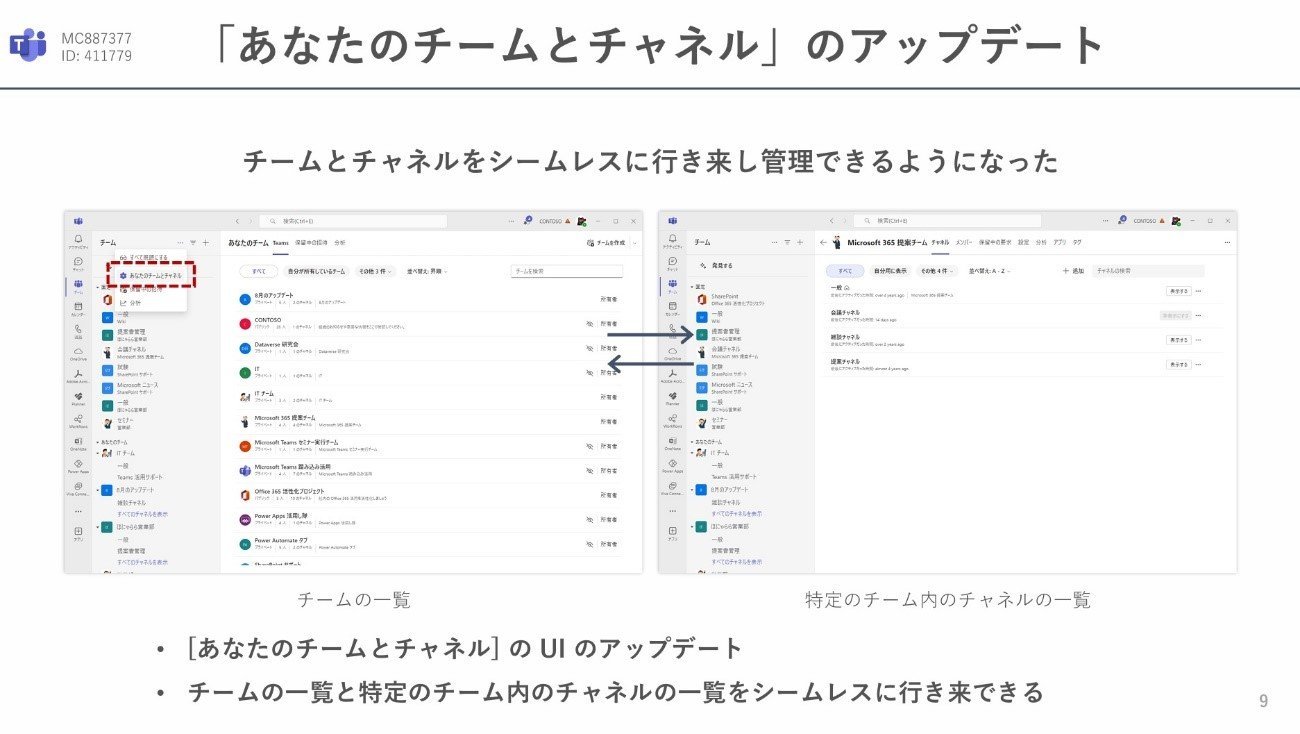Image resolution: width=1300 pixels, height=734 pixels.
Task: Open Planner icon in team list window rail
Action: [77, 399]
